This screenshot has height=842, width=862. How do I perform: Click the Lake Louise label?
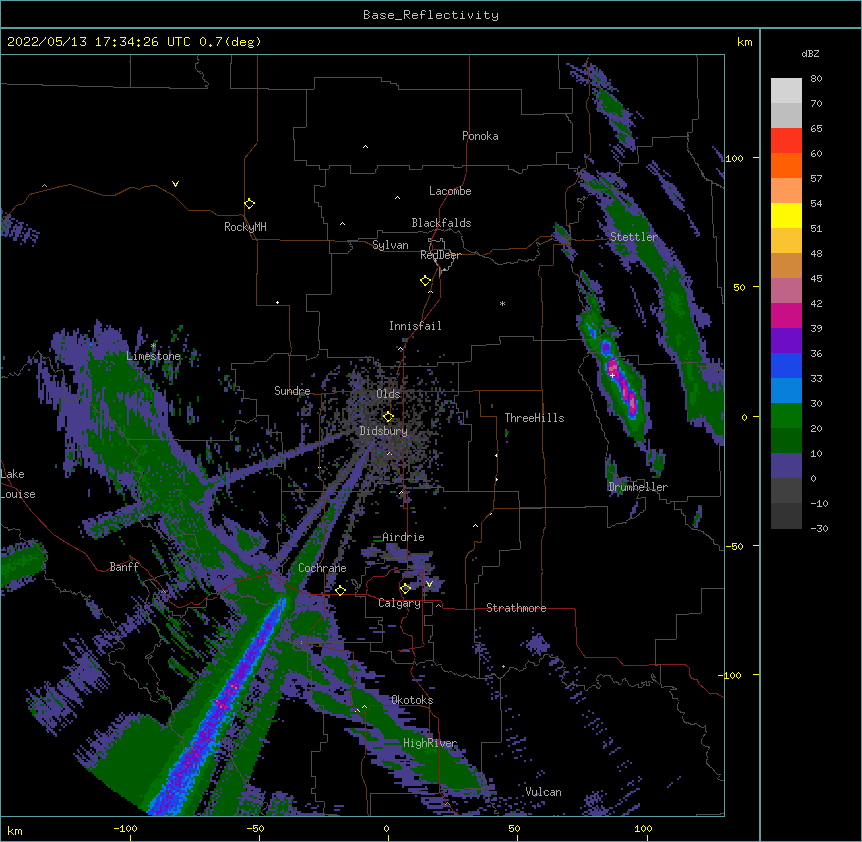18,484
